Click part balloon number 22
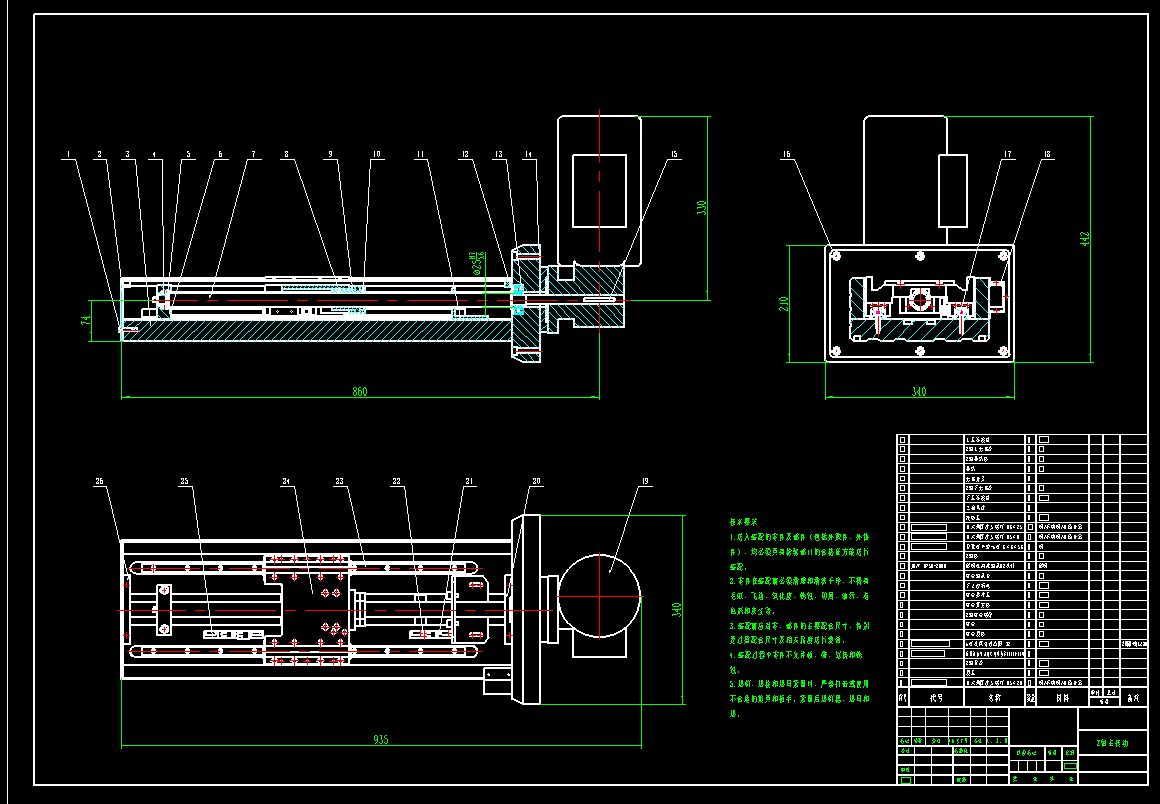This screenshot has width=1160, height=804. [397, 482]
